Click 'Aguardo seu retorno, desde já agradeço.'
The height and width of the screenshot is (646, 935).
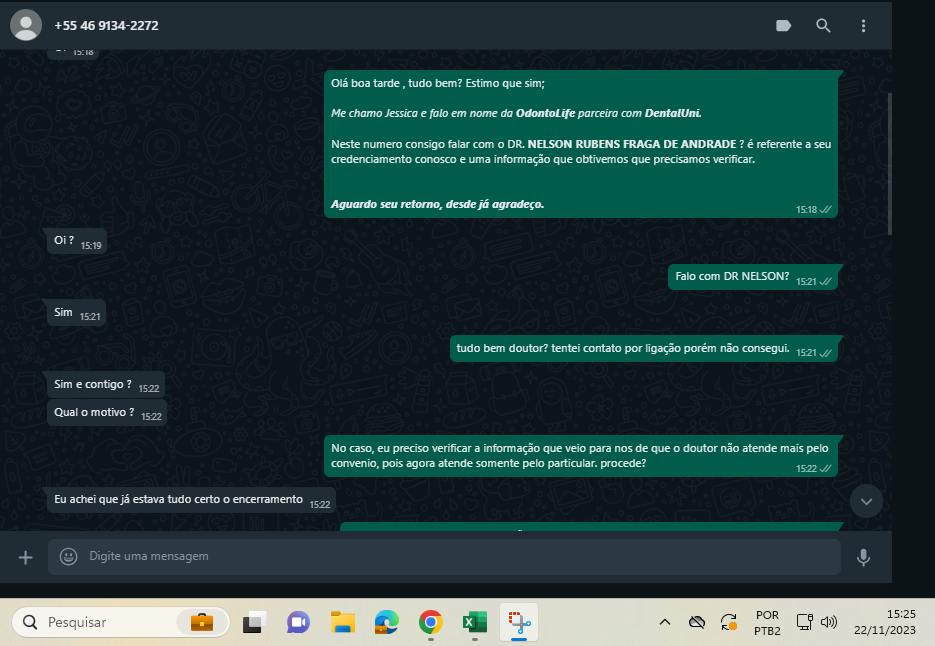click(x=437, y=205)
